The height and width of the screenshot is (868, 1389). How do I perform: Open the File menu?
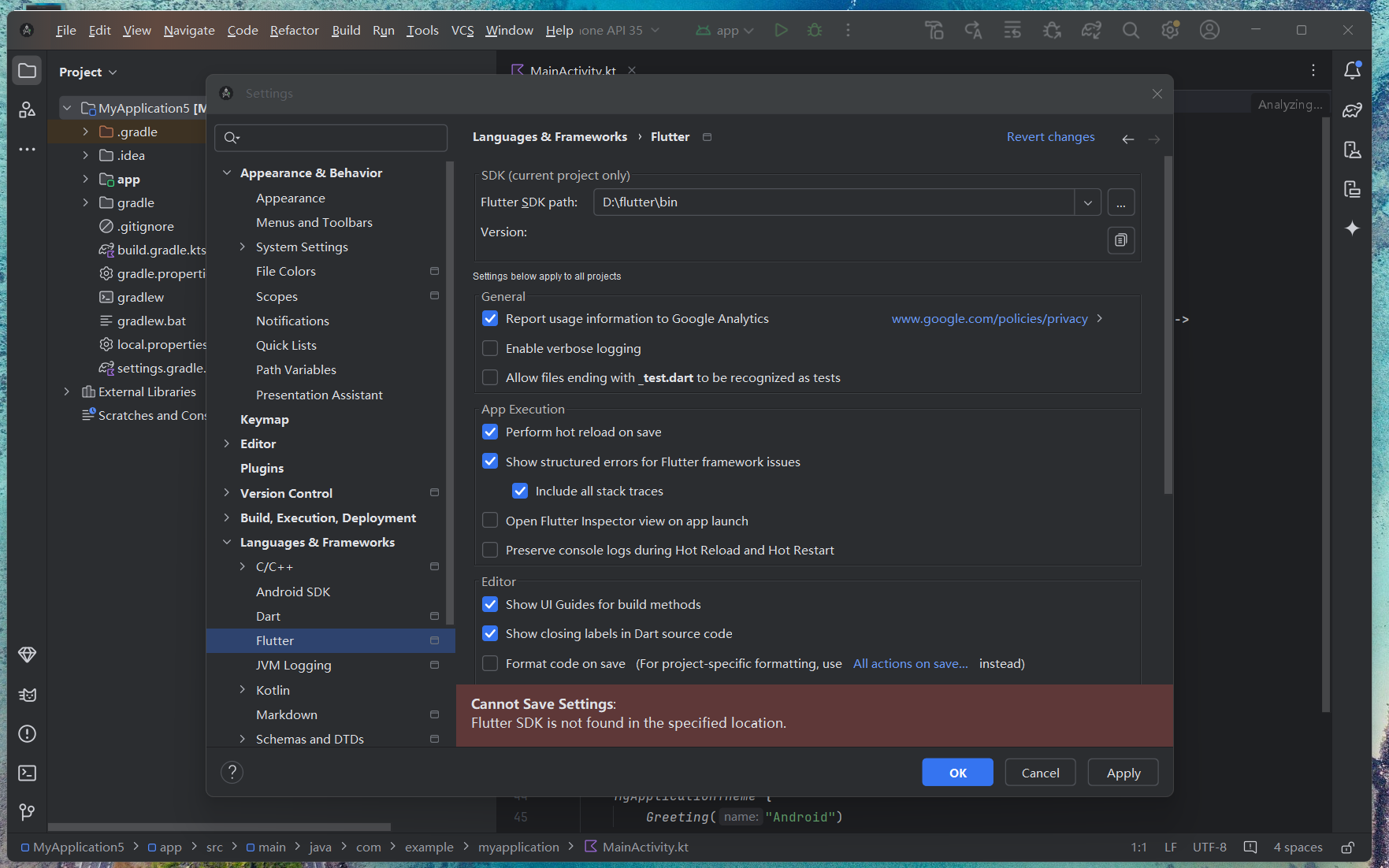(x=66, y=30)
